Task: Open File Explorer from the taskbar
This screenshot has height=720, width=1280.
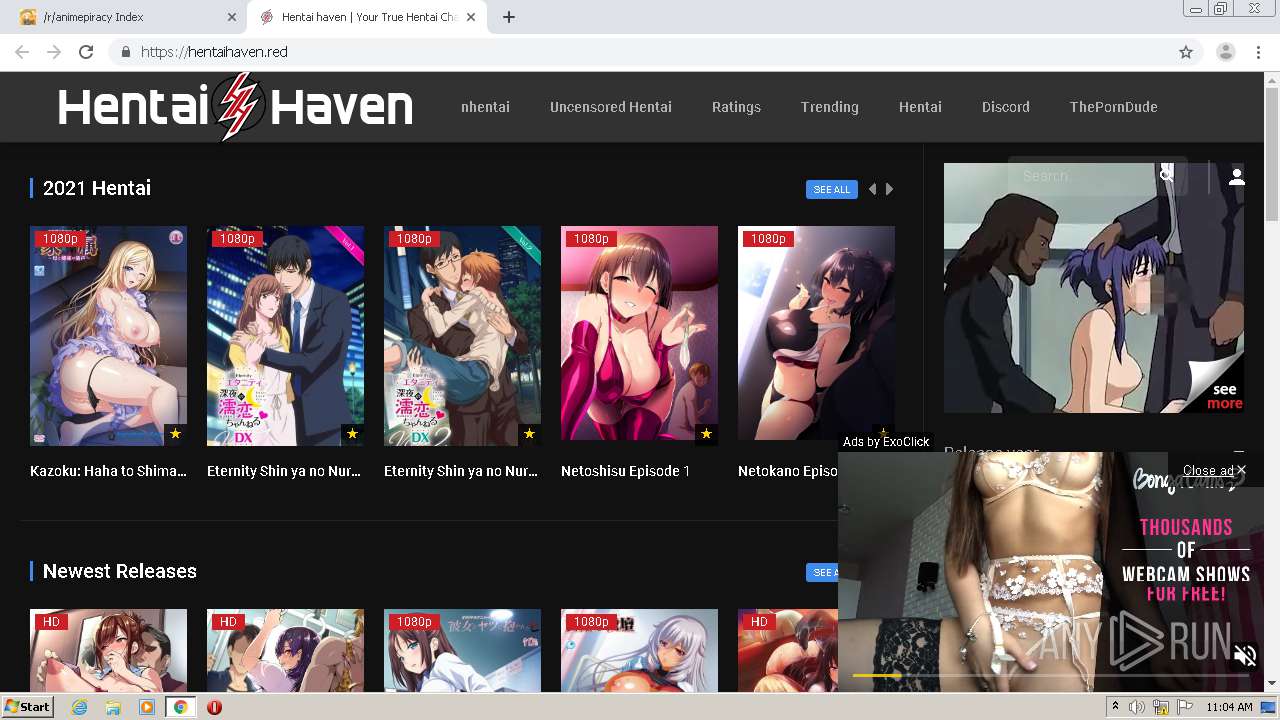Action: coord(113,707)
